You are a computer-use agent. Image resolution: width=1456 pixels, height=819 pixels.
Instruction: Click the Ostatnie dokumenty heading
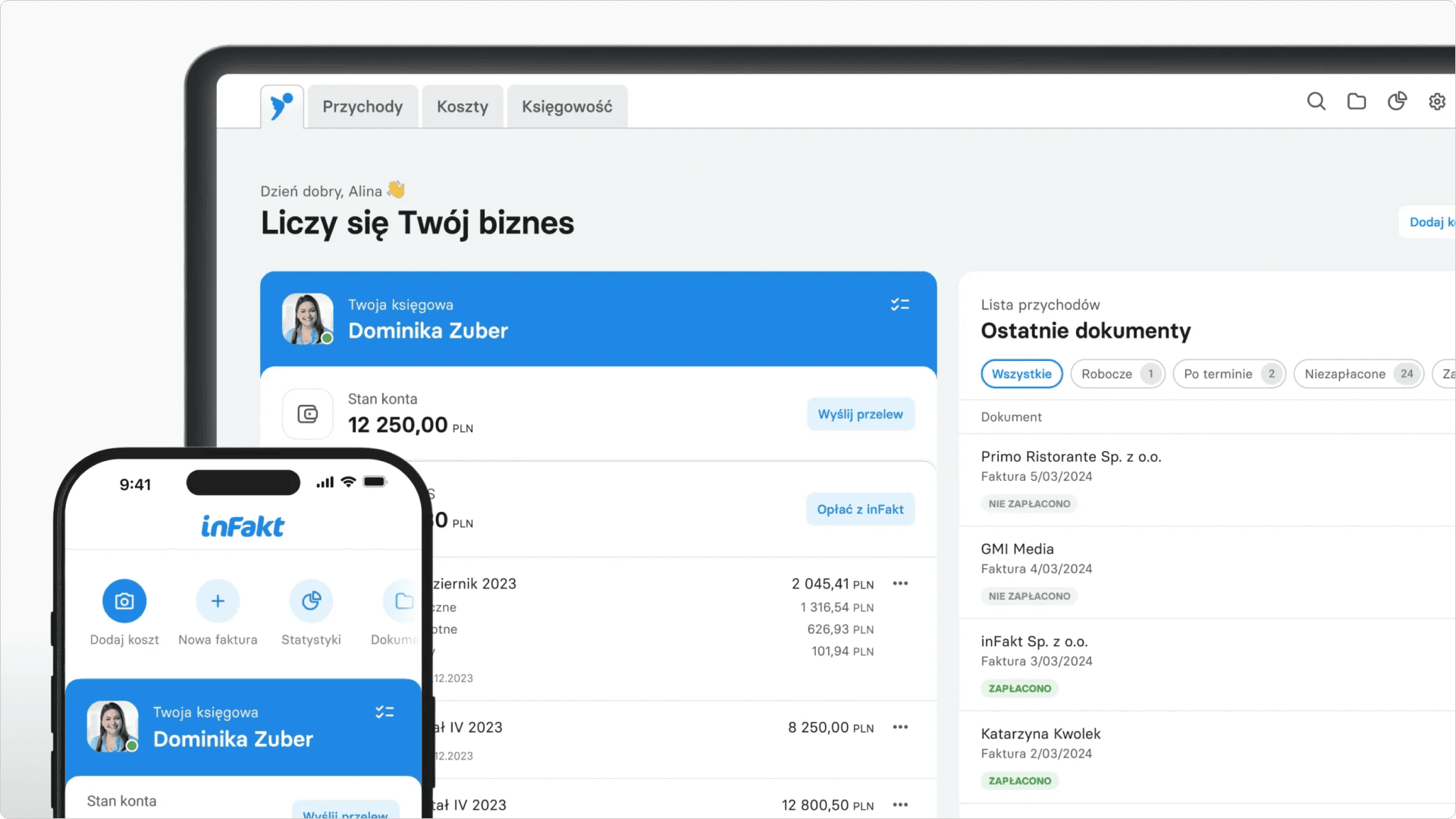1086,331
